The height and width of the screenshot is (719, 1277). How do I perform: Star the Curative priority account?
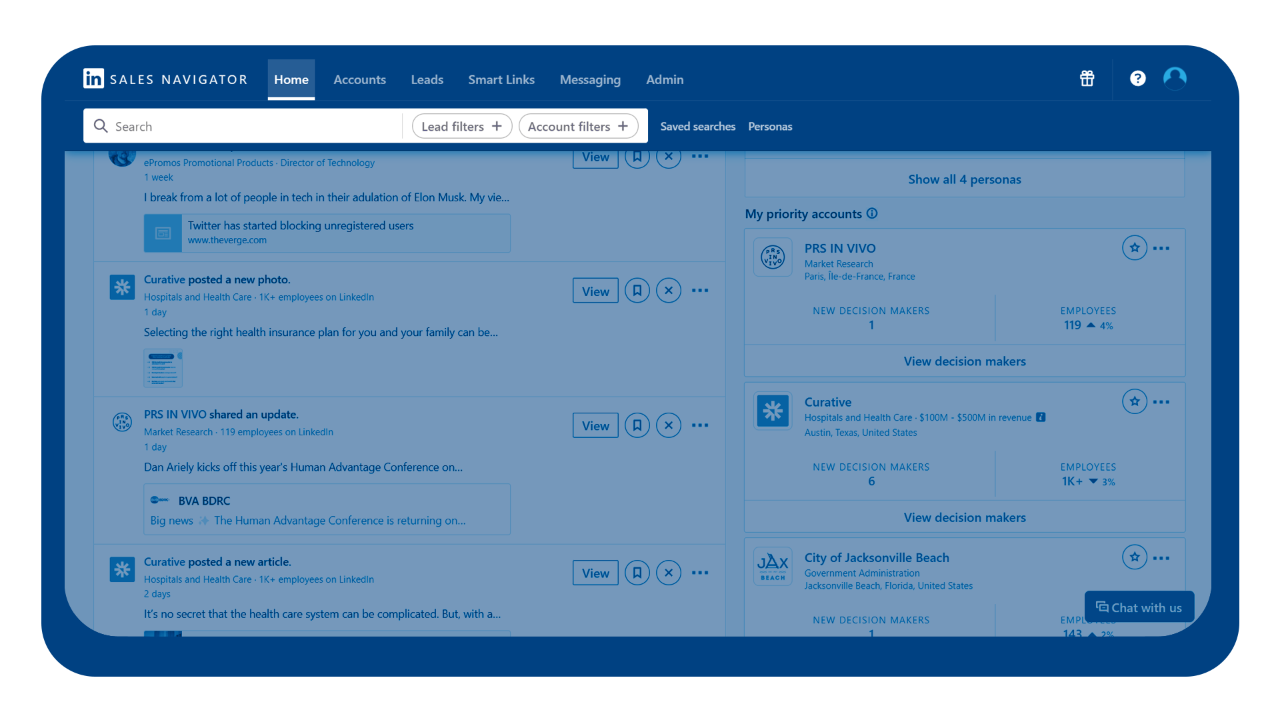[x=1134, y=402]
